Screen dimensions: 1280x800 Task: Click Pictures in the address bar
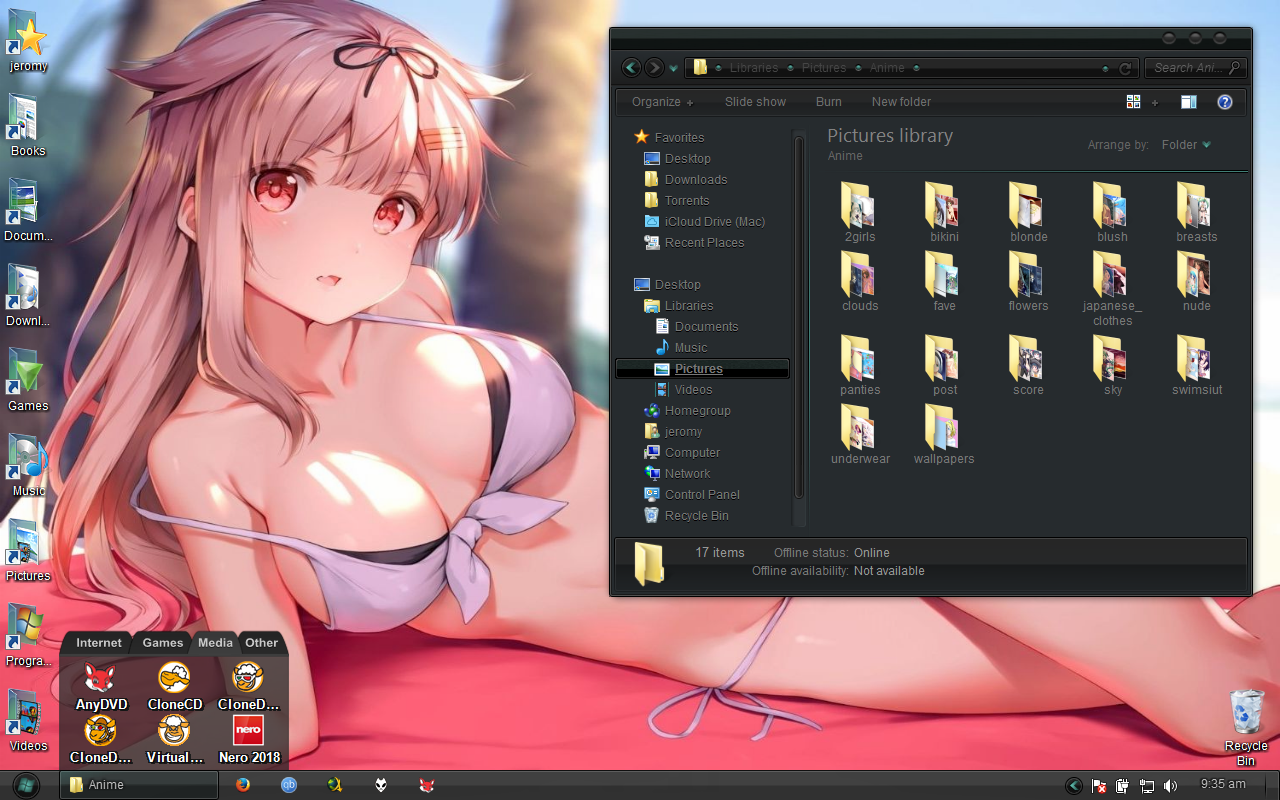pyautogui.click(x=824, y=68)
